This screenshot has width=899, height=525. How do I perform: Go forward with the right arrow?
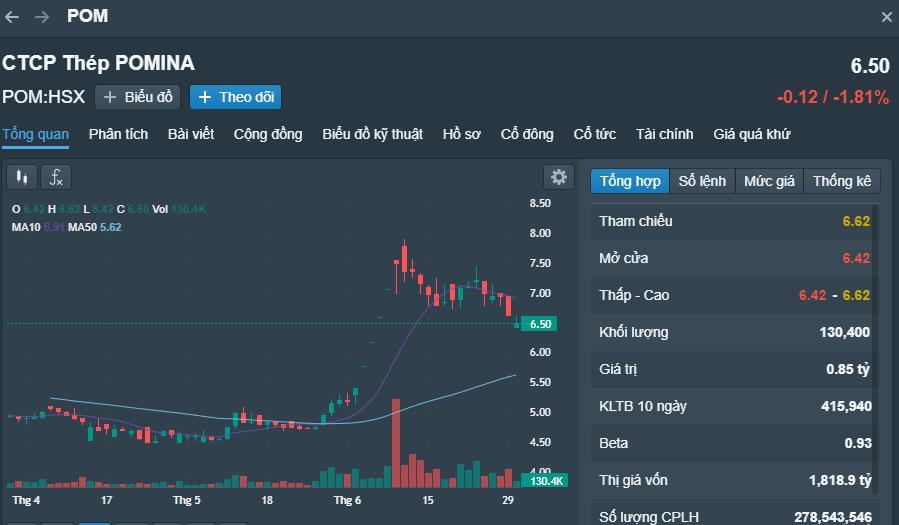(x=42, y=17)
